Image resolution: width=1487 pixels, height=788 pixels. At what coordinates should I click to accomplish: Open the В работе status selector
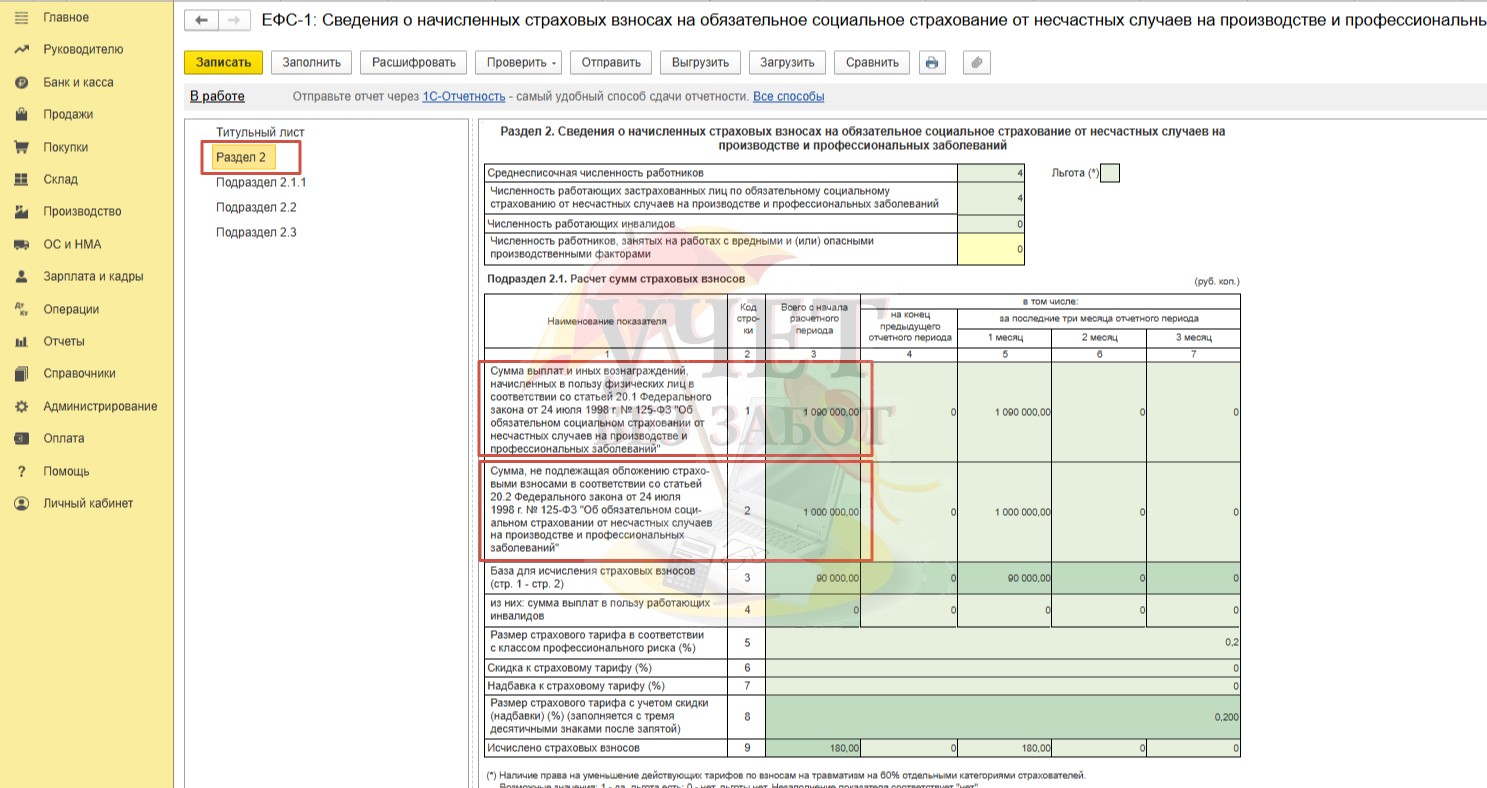(217, 96)
